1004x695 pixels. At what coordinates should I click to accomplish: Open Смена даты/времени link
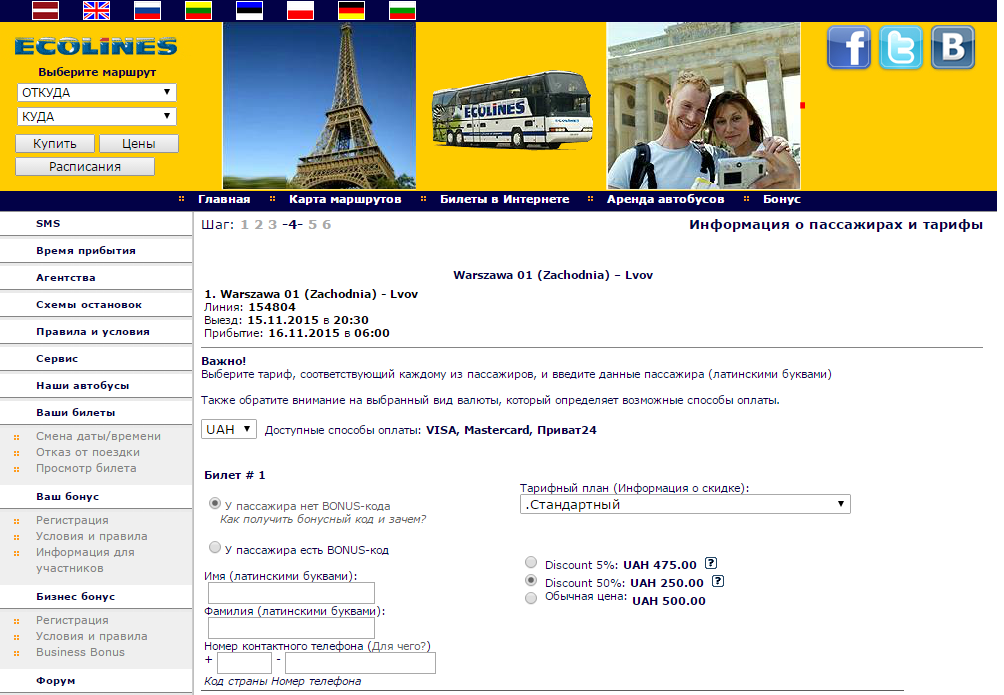point(99,436)
